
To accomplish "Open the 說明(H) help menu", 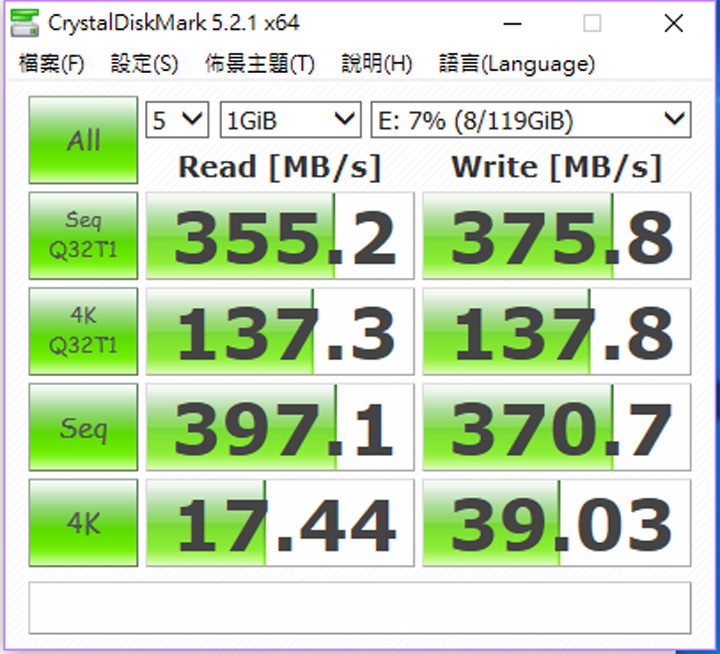I will pyautogui.click(x=376, y=64).
